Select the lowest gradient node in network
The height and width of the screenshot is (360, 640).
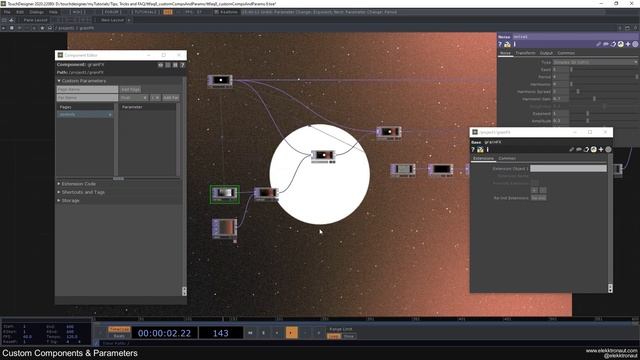point(224,229)
